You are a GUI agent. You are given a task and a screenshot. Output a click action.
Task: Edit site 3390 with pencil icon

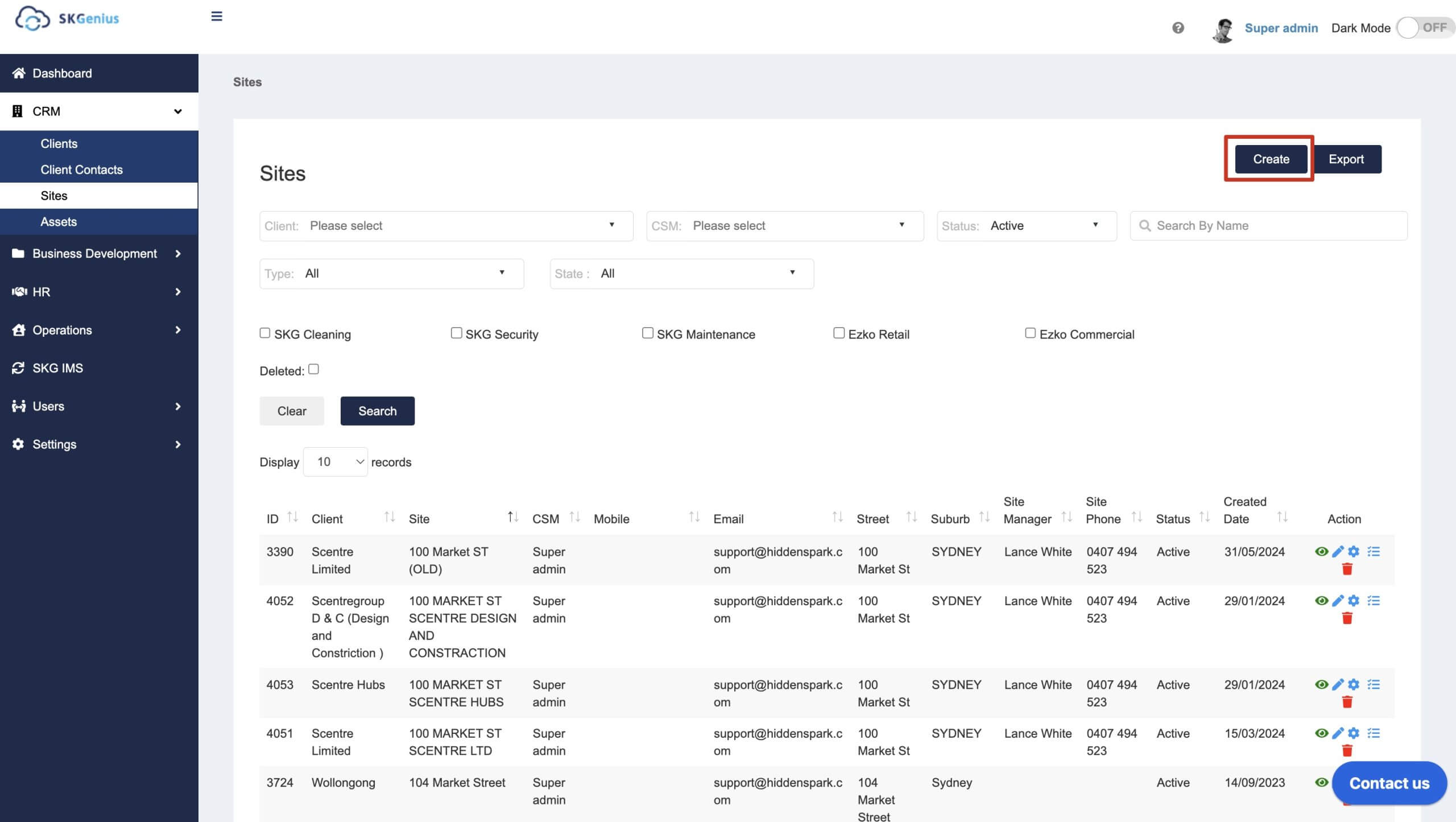click(x=1338, y=551)
